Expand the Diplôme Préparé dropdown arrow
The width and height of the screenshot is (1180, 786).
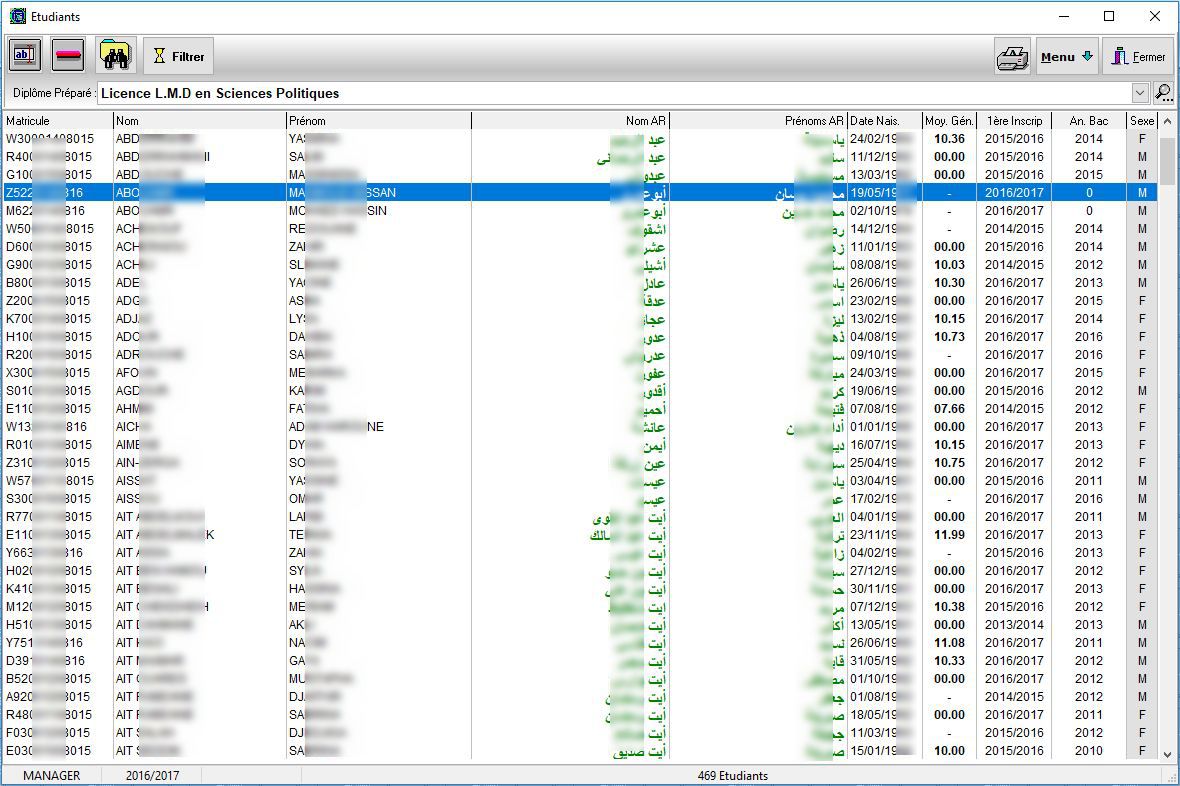1139,93
